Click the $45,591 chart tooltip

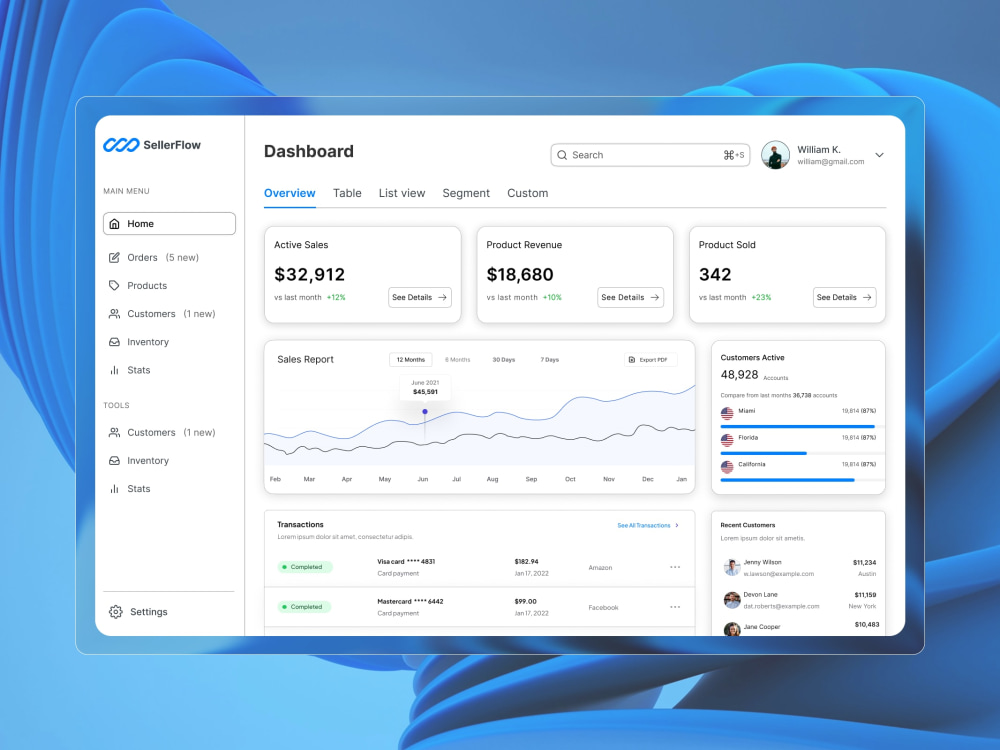tap(425, 387)
